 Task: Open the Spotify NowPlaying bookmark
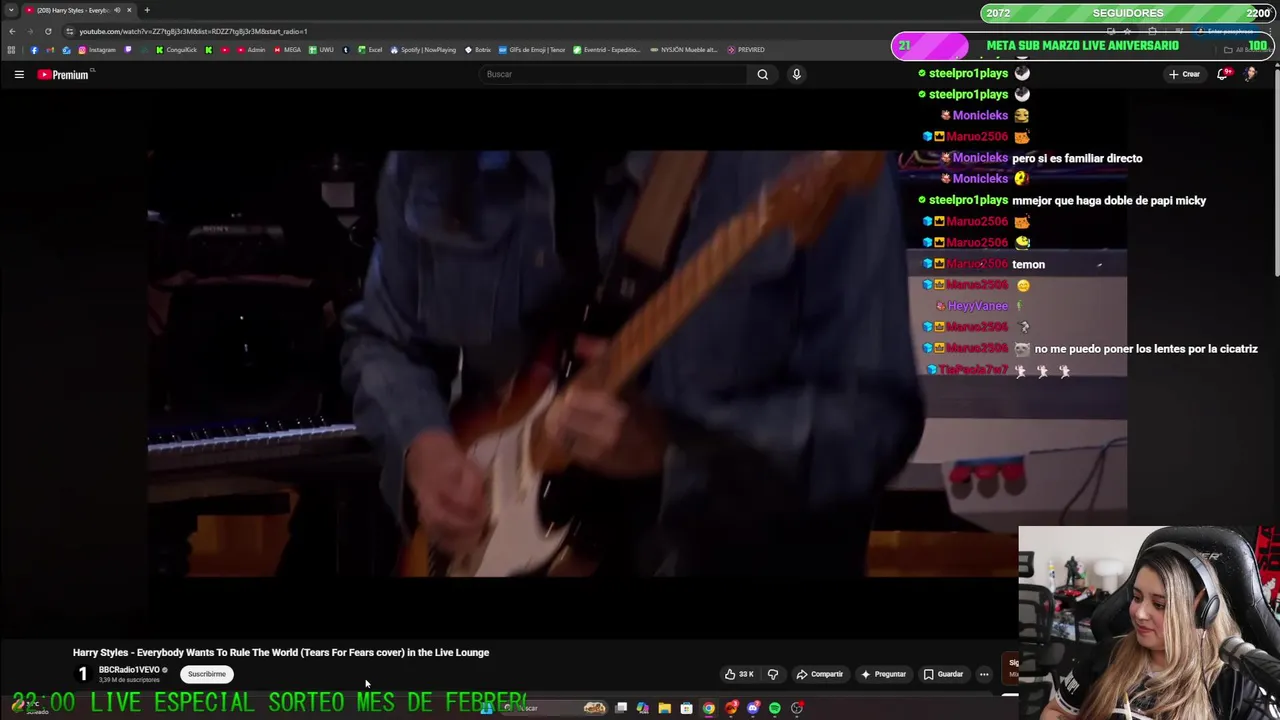click(x=423, y=50)
